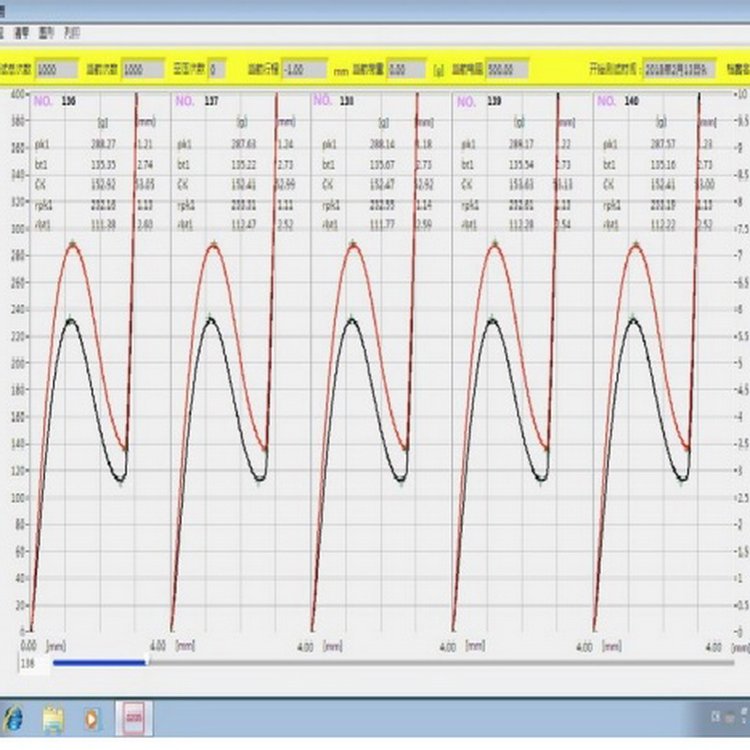Click bt1 value 135.16 in chart 140
The height and width of the screenshot is (750, 750).
pos(663,165)
